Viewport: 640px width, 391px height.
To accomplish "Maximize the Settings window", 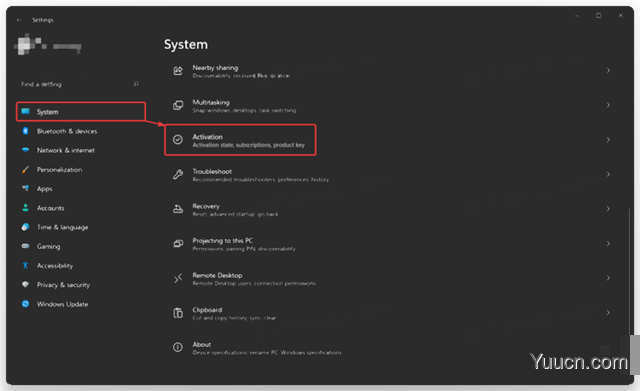I will click(598, 16).
